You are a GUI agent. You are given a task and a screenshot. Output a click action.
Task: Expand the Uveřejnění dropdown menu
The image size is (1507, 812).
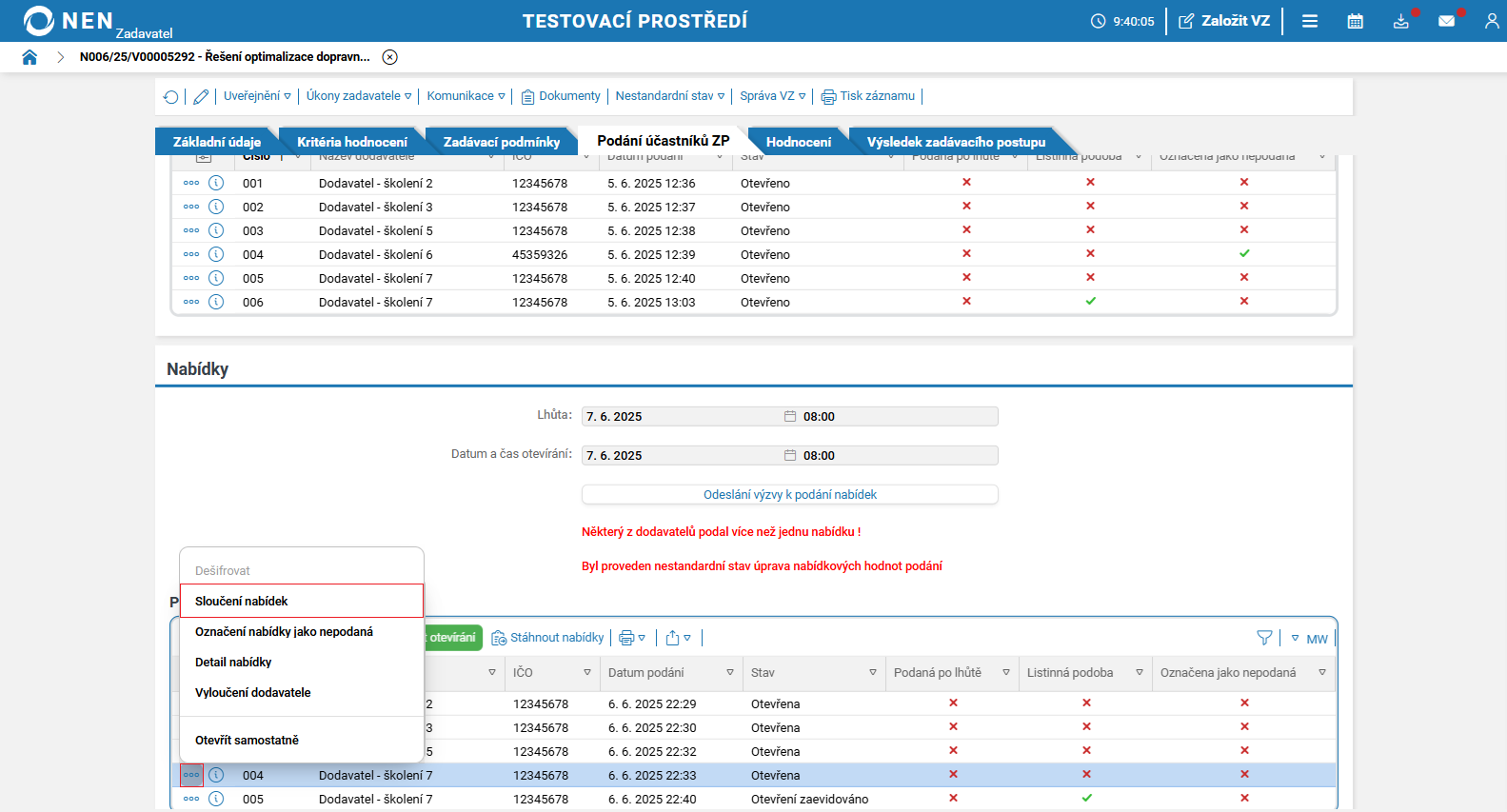257,96
